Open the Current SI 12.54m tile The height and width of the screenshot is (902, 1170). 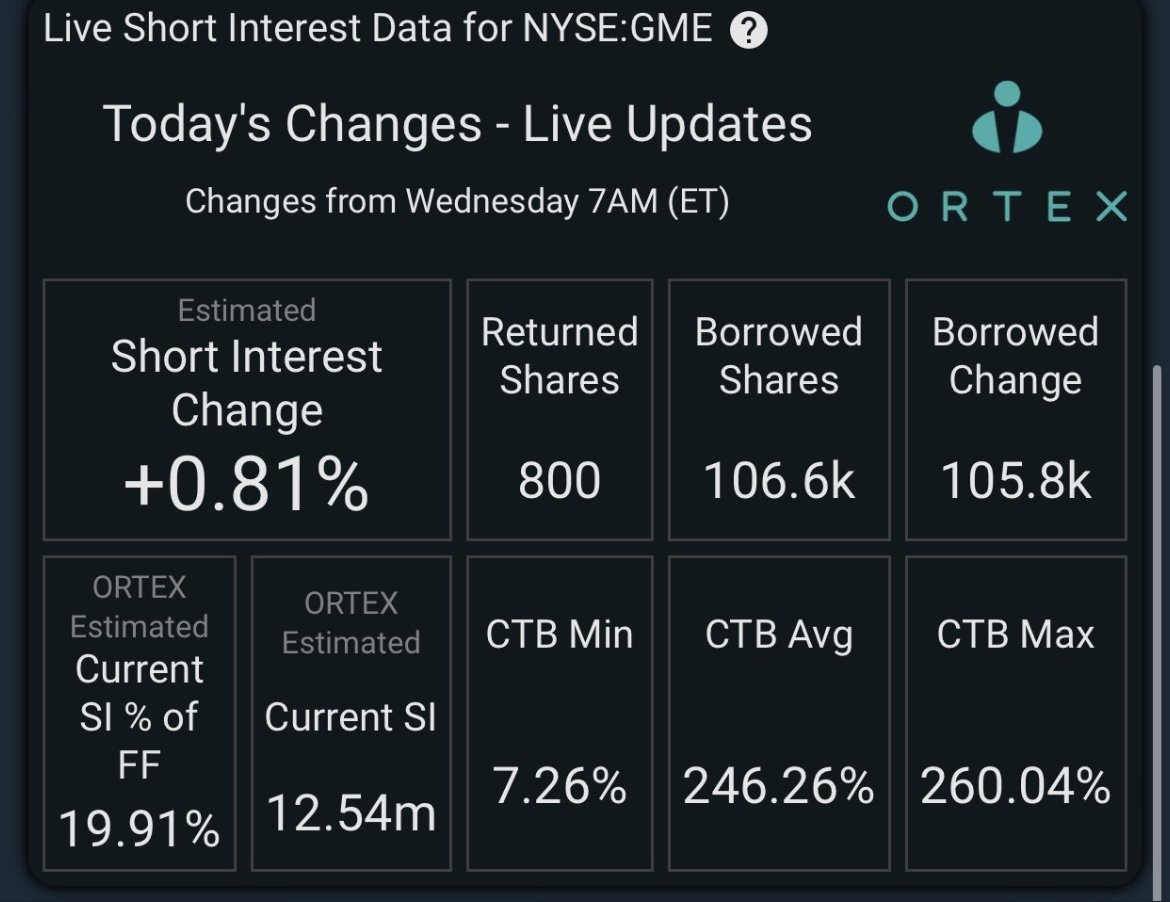click(x=351, y=713)
